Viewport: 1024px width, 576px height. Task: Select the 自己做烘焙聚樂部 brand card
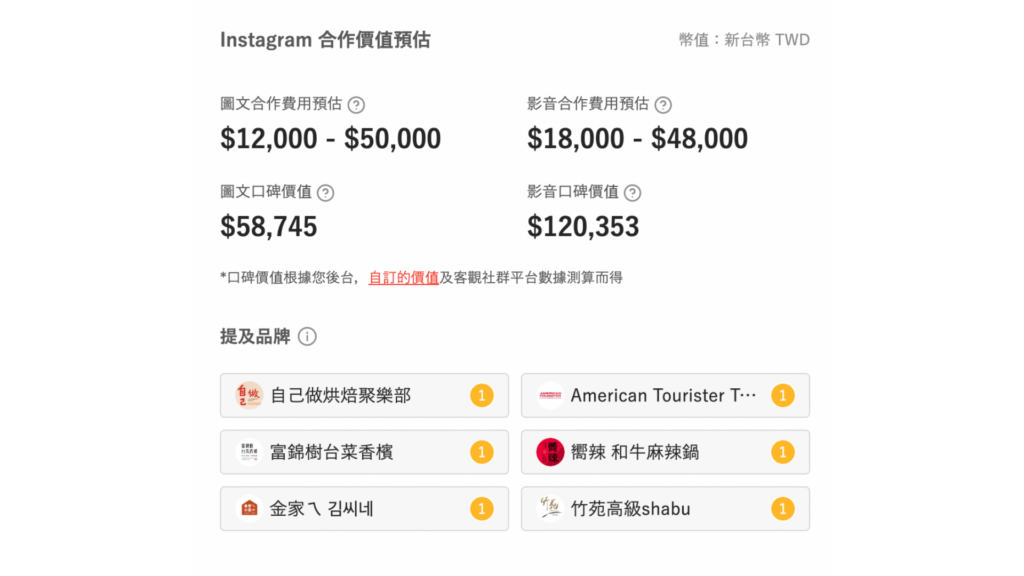[364, 395]
